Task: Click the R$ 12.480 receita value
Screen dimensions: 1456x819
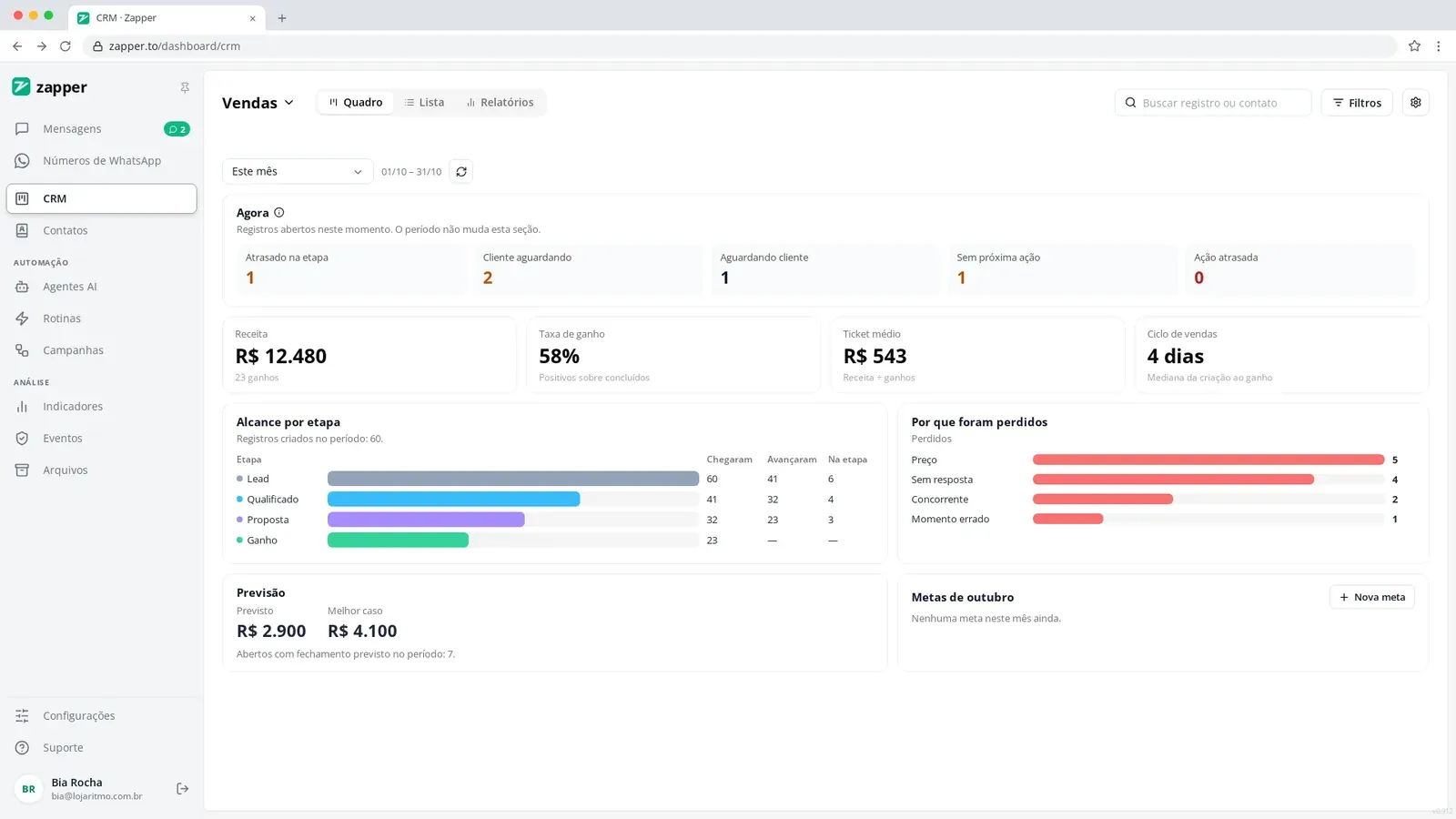Action: [x=281, y=356]
